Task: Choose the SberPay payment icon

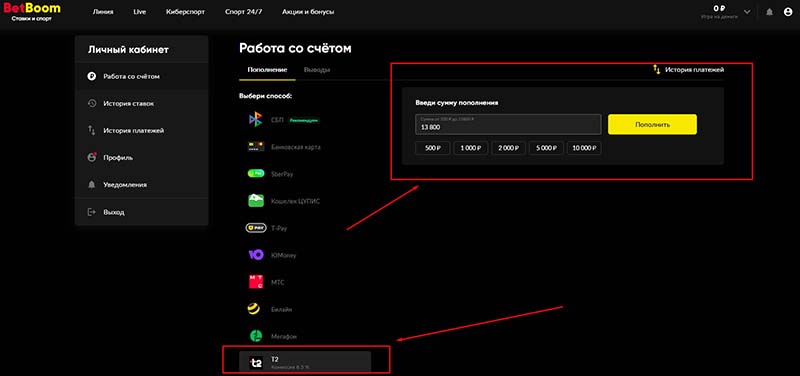Action: click(256, 174)
